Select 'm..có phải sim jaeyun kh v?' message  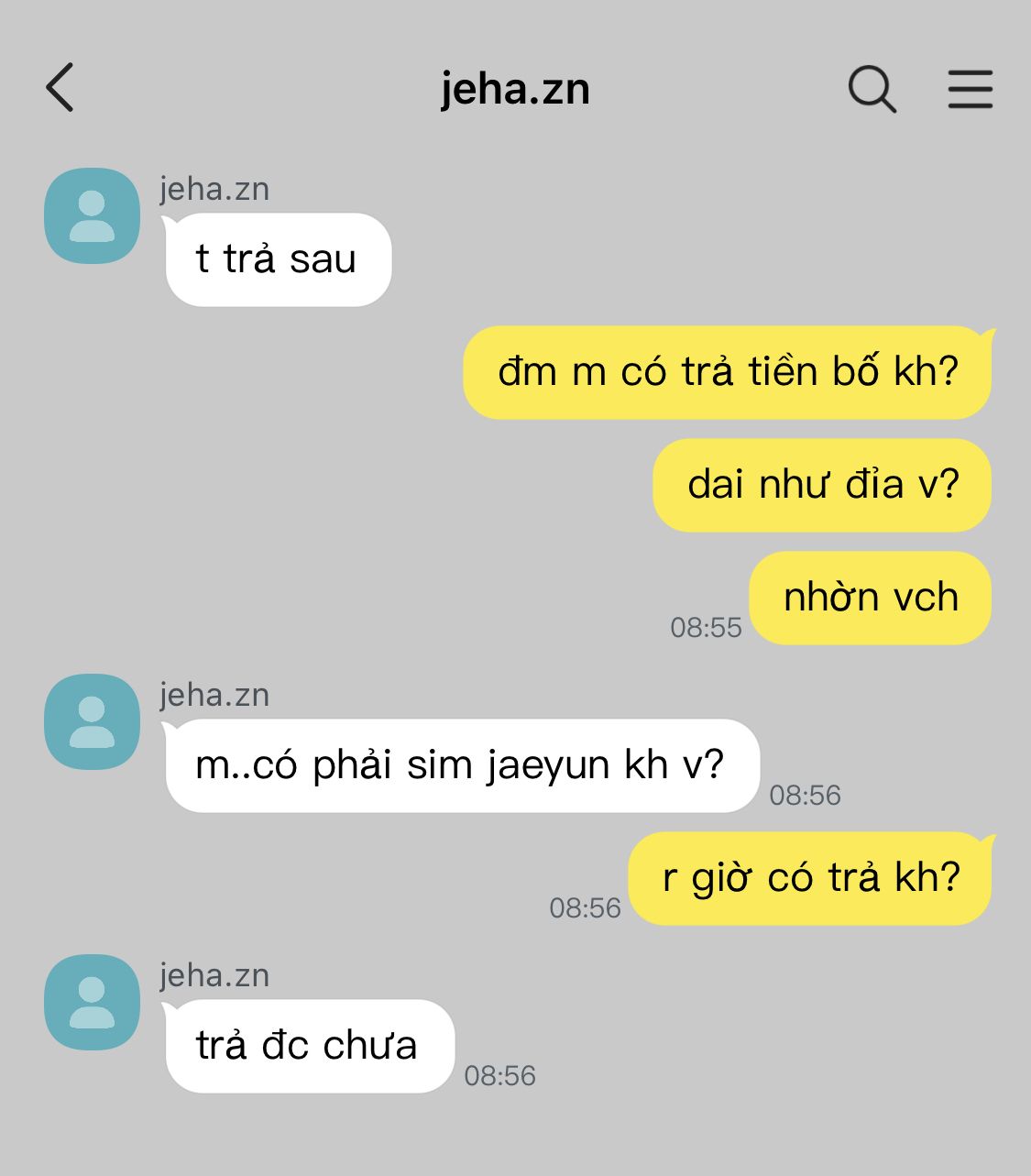tap(461, 765)
